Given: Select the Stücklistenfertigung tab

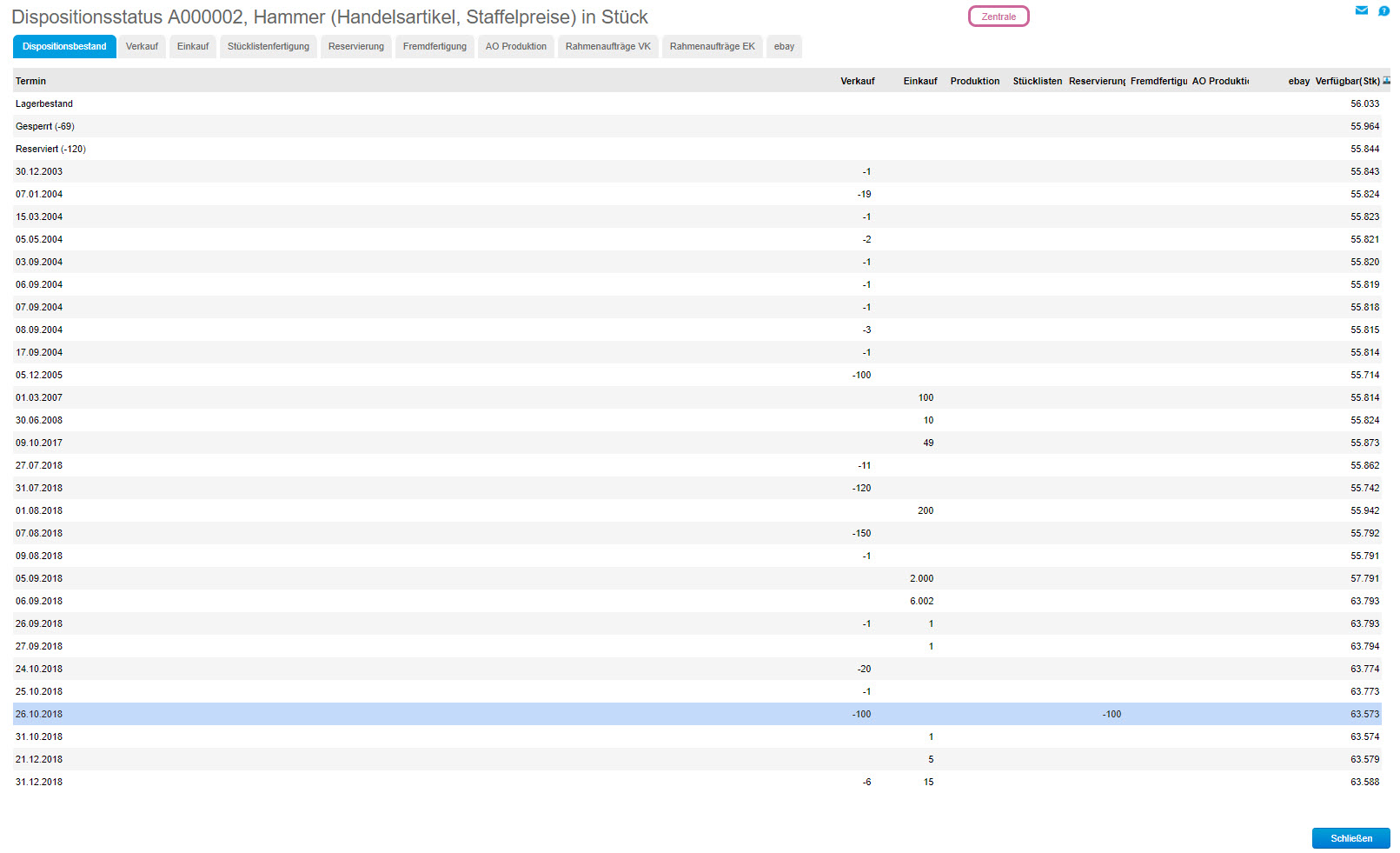Looking at the screenshot, I should [x=269, y=47].
